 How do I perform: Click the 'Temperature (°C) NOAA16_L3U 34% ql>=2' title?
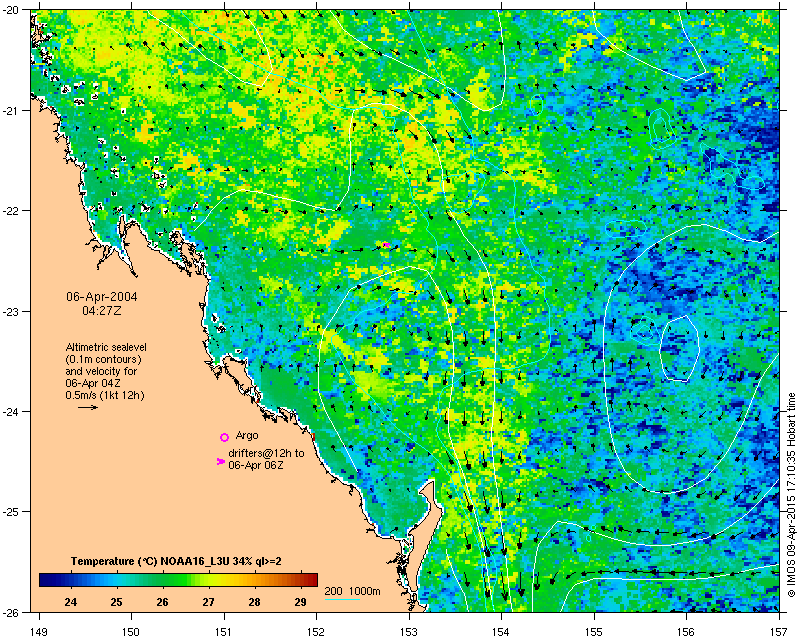click(176, 561)
